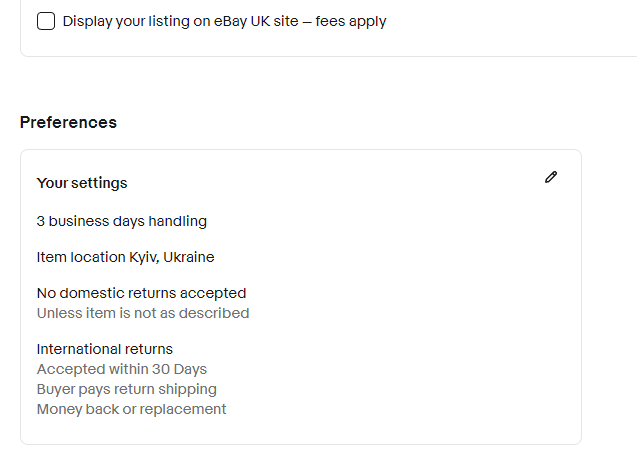Enable the eBay UK site listing checkbox
Viewport: 637px width, 474px height.
click(x=46, y=21)
